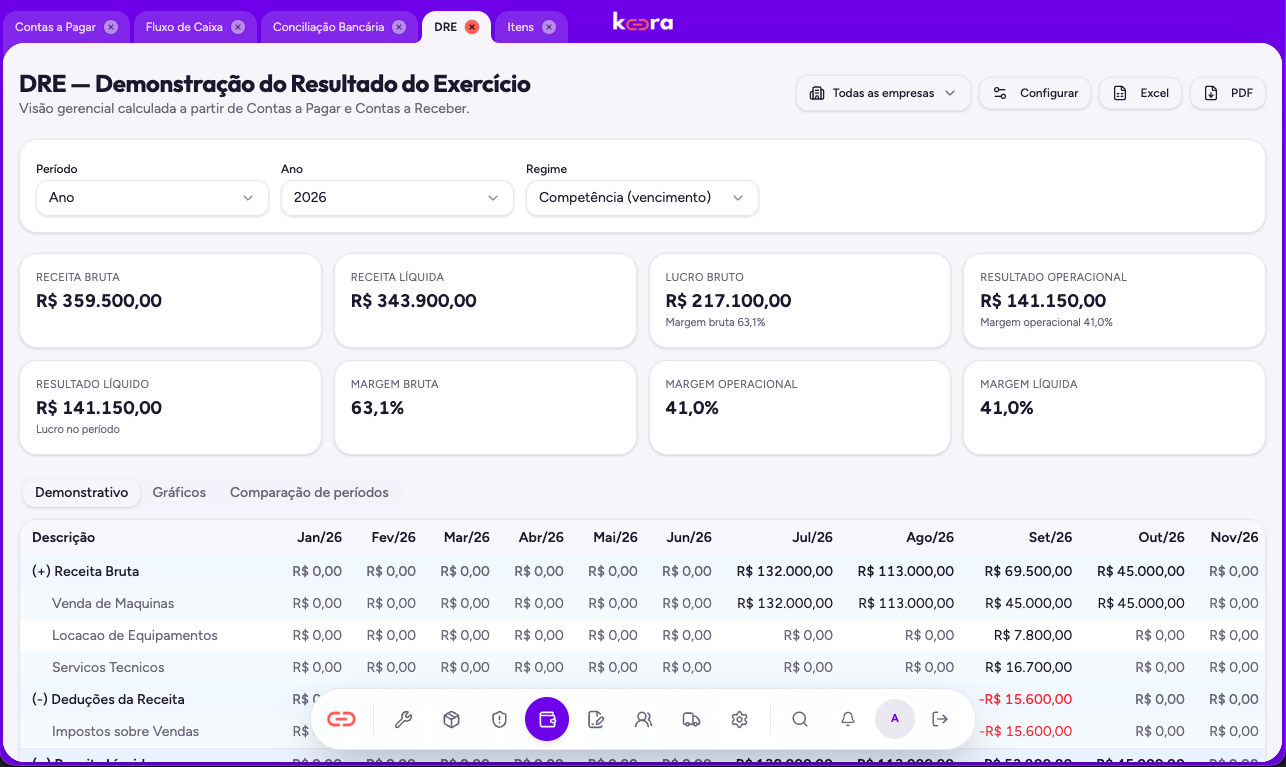Export the report with Excel button
Image resolution: width=1286 pixels, height=767 pixels.
(1141, 93)
